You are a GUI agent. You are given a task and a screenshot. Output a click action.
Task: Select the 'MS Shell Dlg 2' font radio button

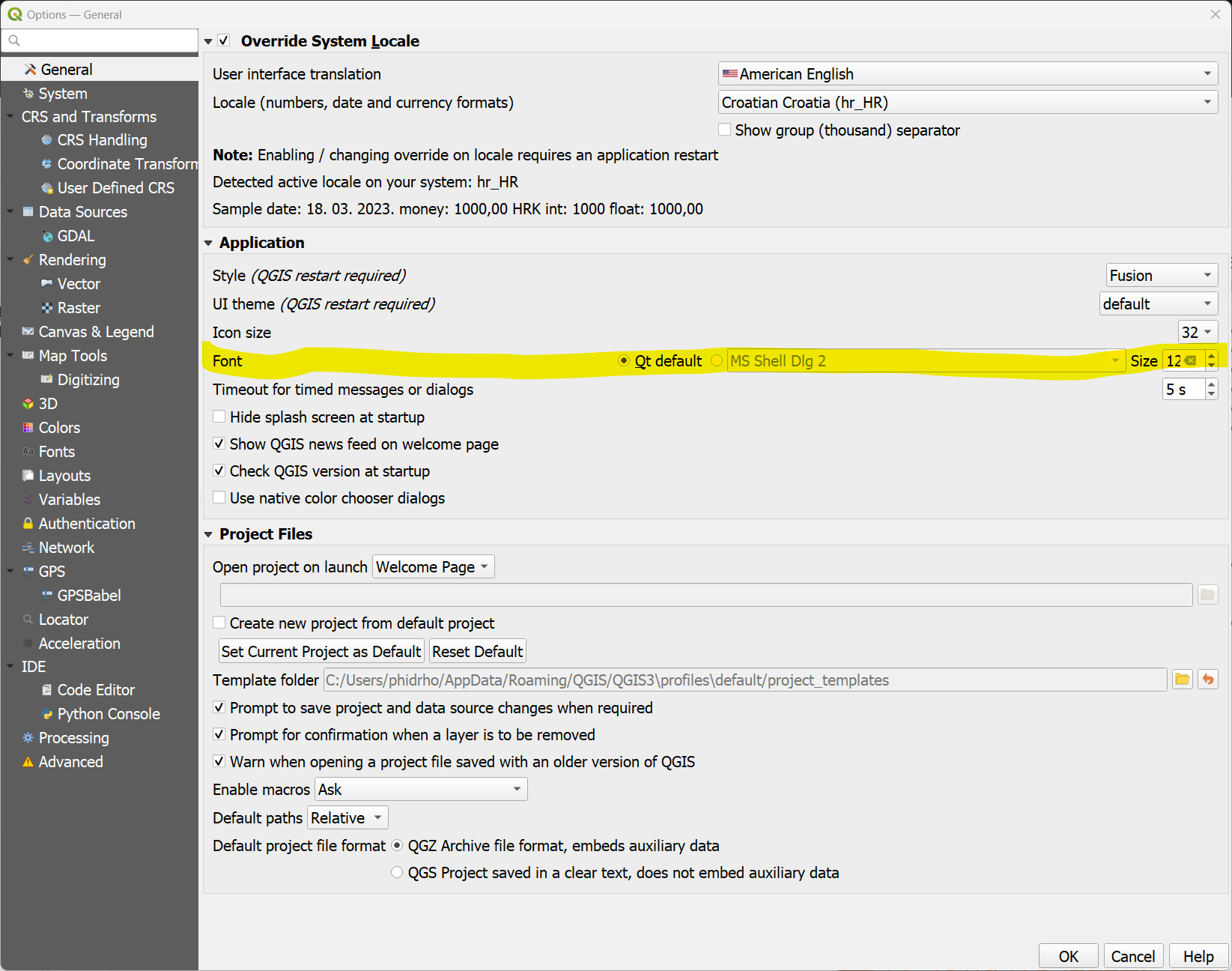coord(717,360)
